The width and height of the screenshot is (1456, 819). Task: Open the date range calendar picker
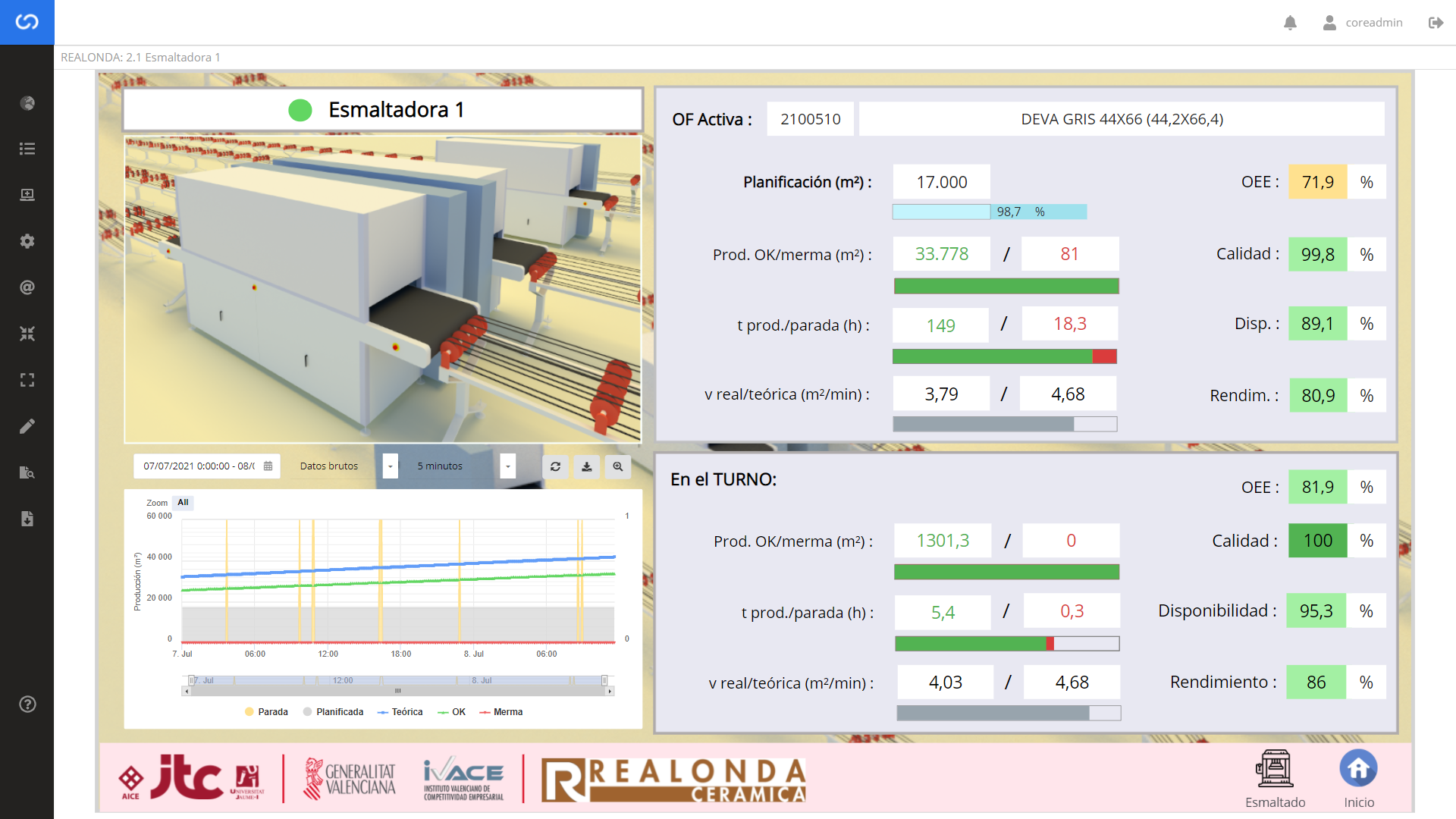pyautogui.click(x=268, y=466)
